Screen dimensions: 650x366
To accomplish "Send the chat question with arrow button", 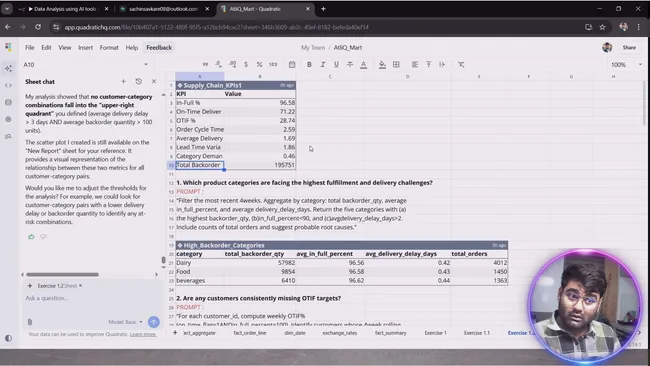I will click(153, 322).
